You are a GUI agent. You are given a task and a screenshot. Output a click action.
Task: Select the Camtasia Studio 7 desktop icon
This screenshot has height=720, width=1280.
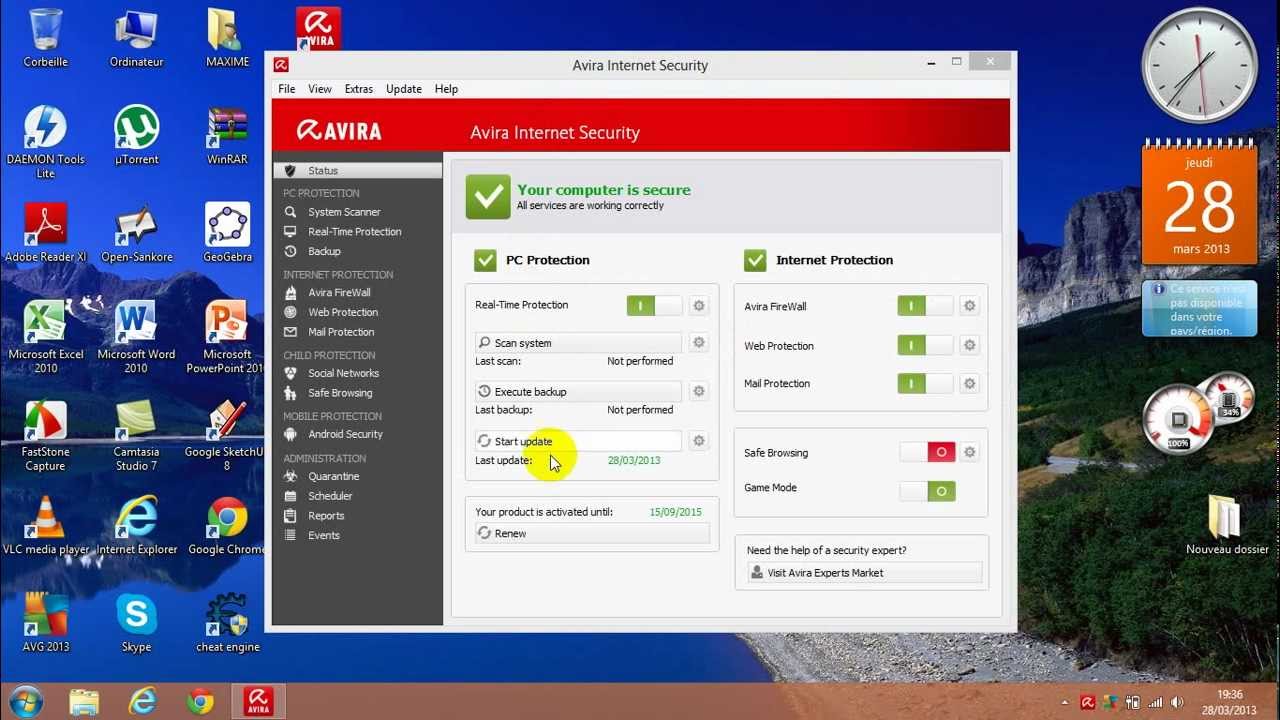[136, 434]
